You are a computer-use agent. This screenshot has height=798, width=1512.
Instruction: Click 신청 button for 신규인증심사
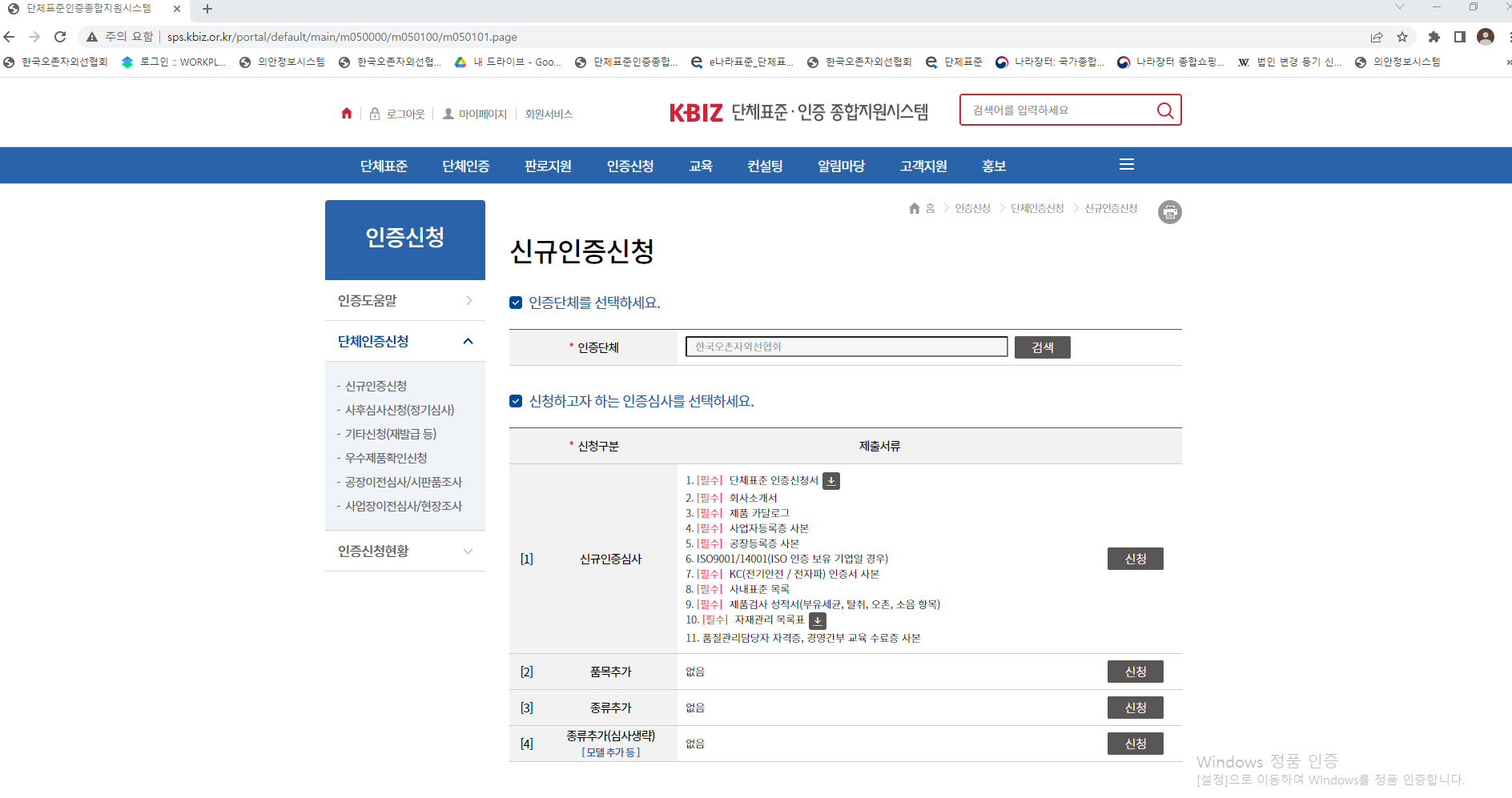tap(1135, 559)
